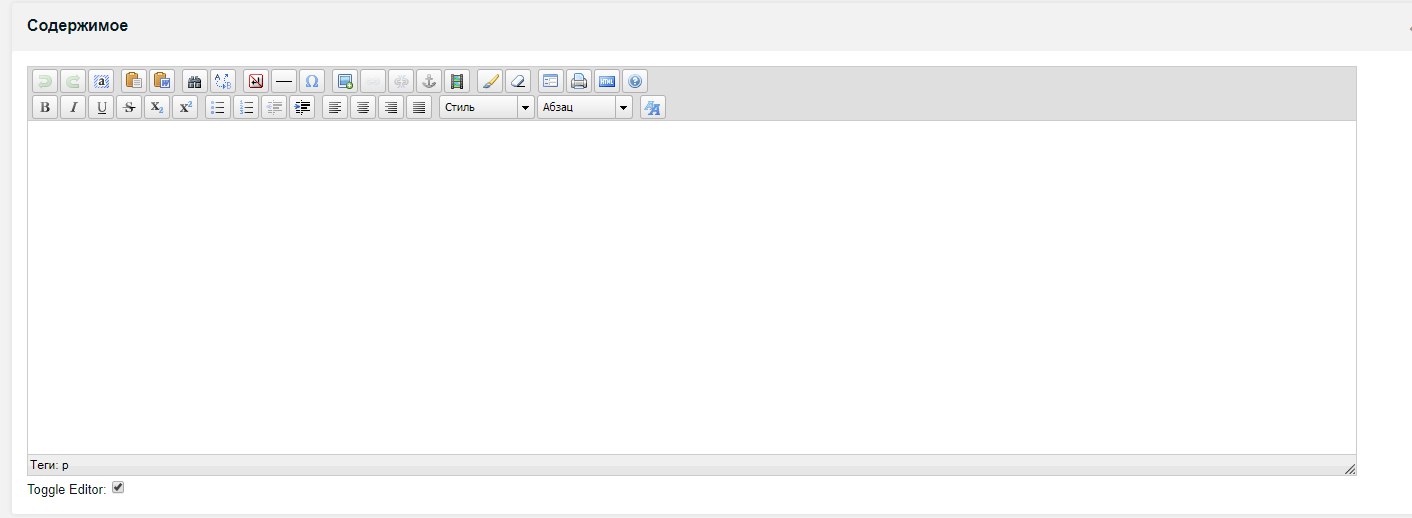Insert a horizontal rule line

tap(284, 81)
